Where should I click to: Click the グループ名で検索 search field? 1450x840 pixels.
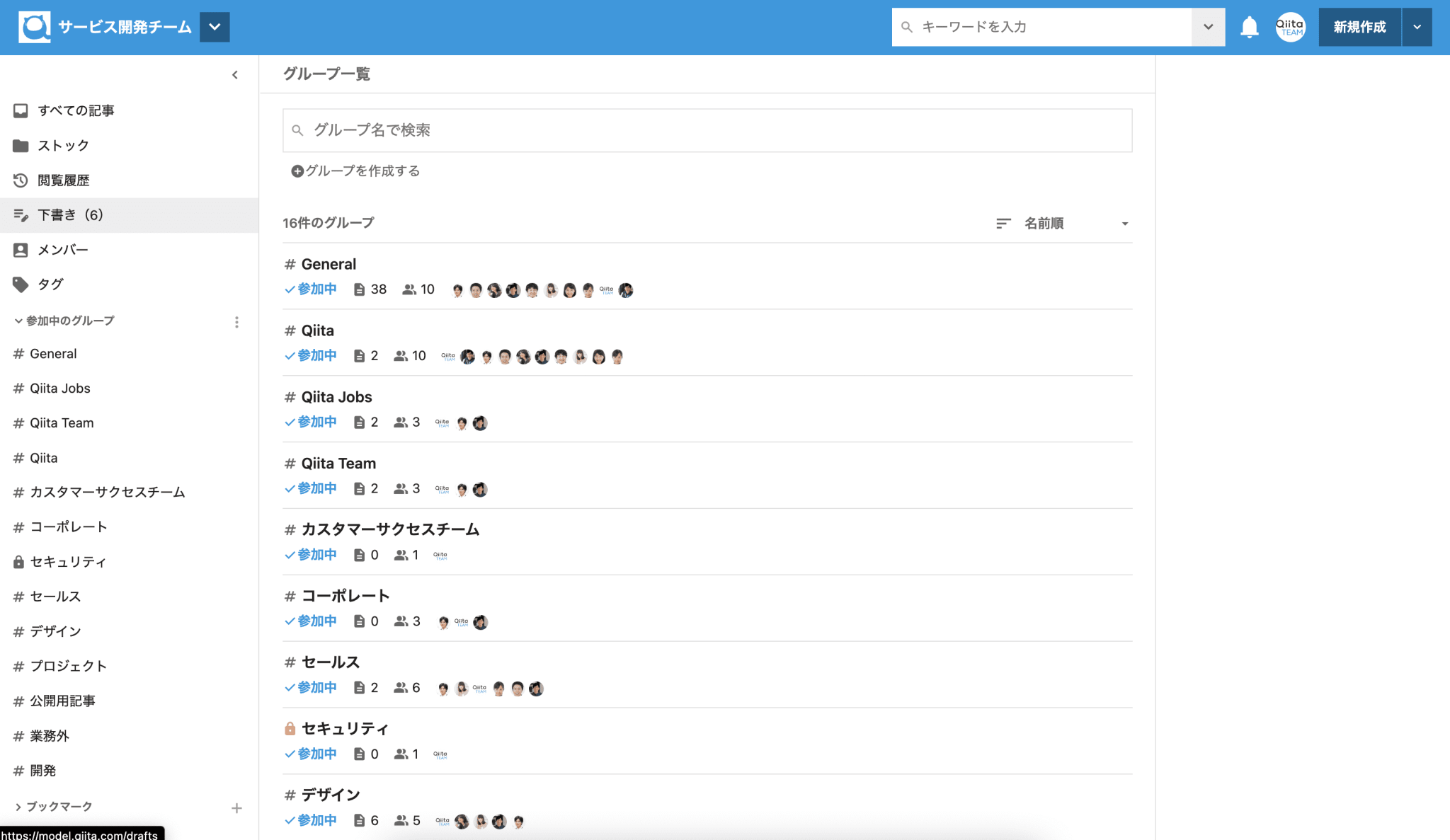click(707, 130)
